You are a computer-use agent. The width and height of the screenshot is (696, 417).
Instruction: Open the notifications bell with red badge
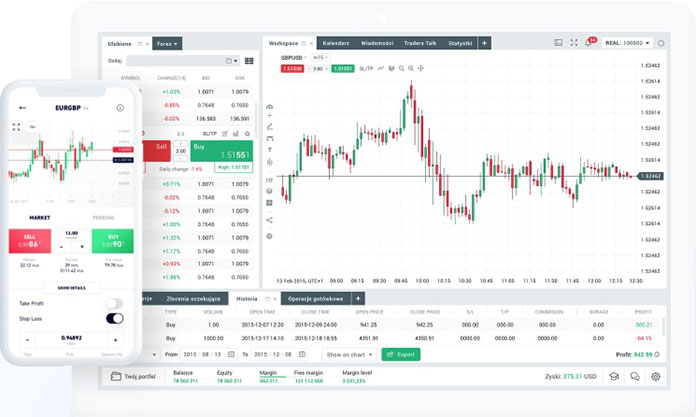tap(589, 44)
